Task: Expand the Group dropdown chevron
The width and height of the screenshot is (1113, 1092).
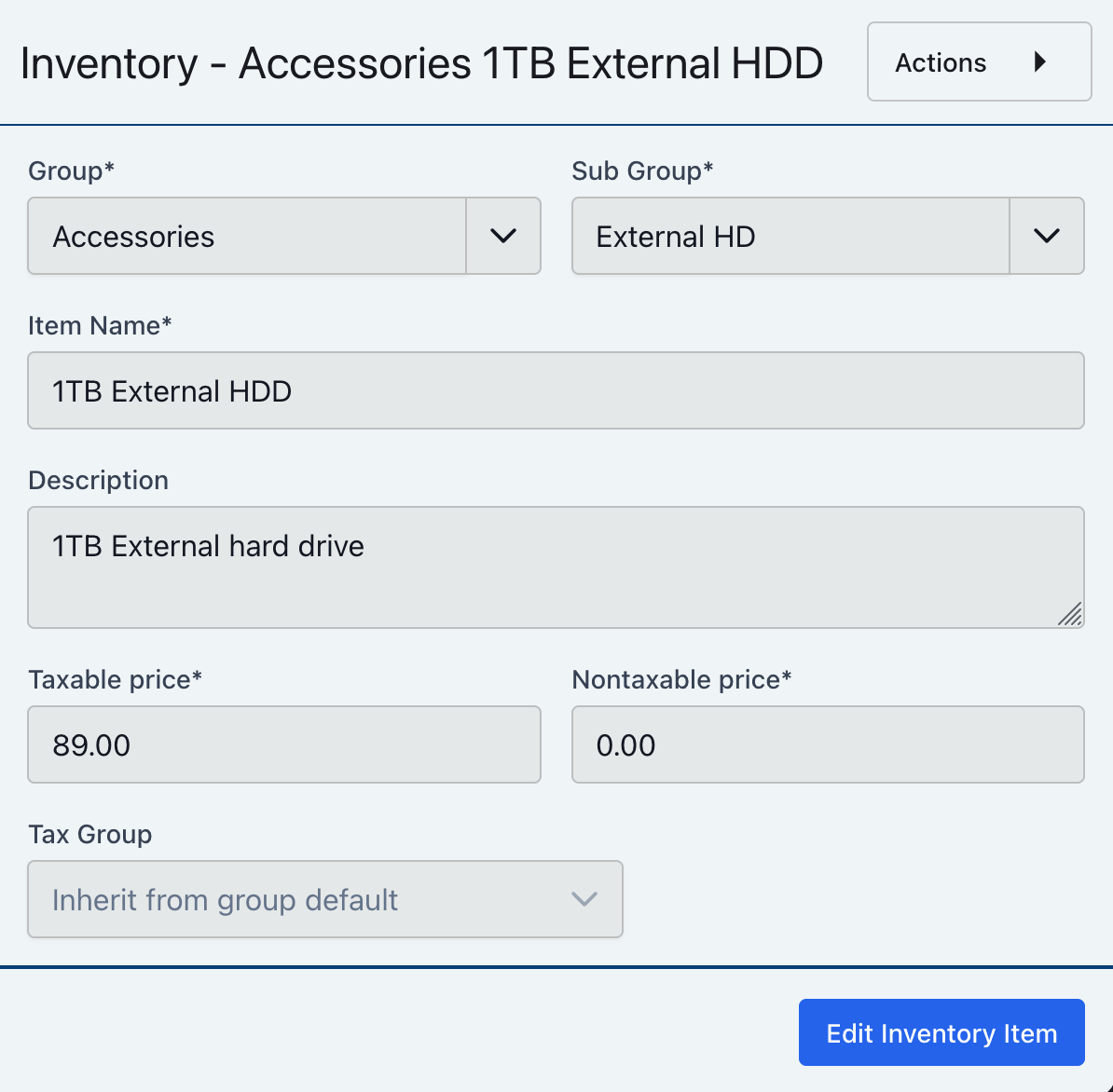Action: click(503, 236)
